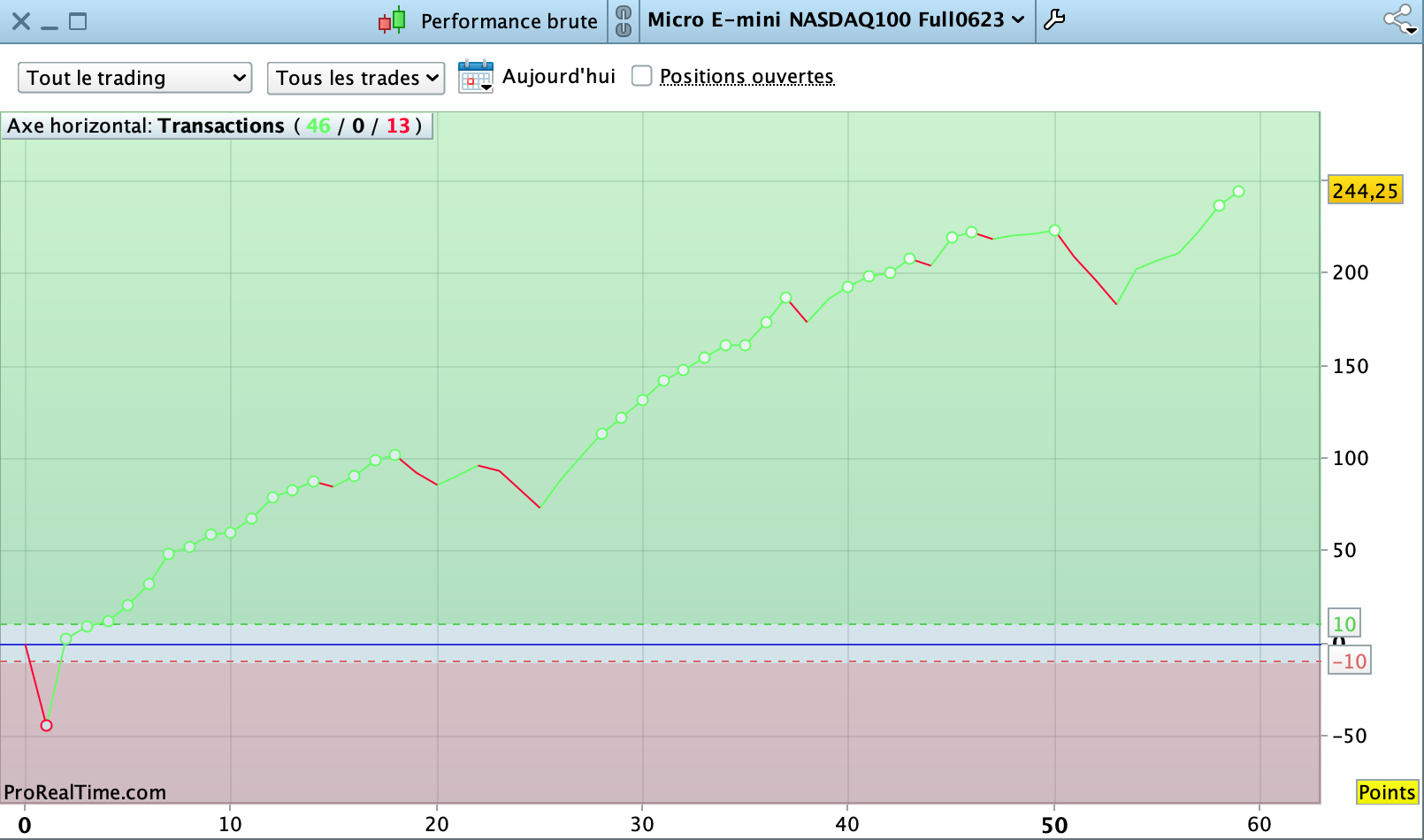Click the red -10 threshold label
The image size is (1424, 840).
1350,661
